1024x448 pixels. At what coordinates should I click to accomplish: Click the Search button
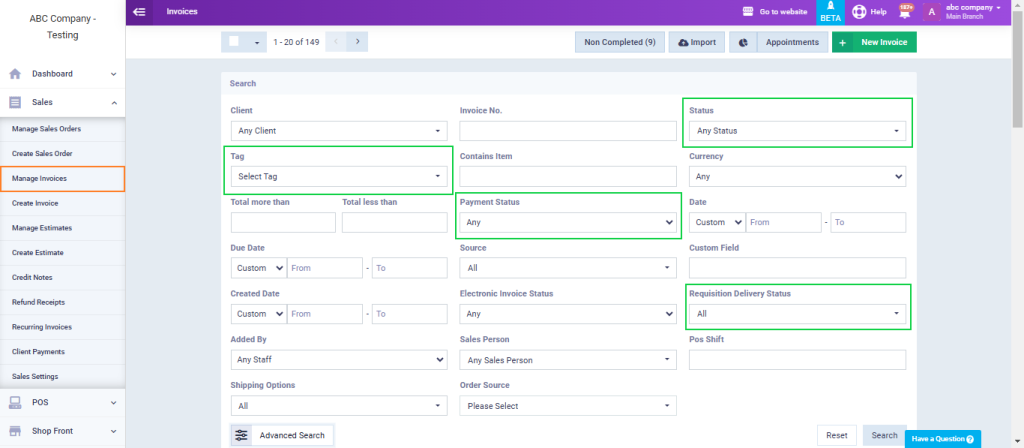[x=884, y=436]
